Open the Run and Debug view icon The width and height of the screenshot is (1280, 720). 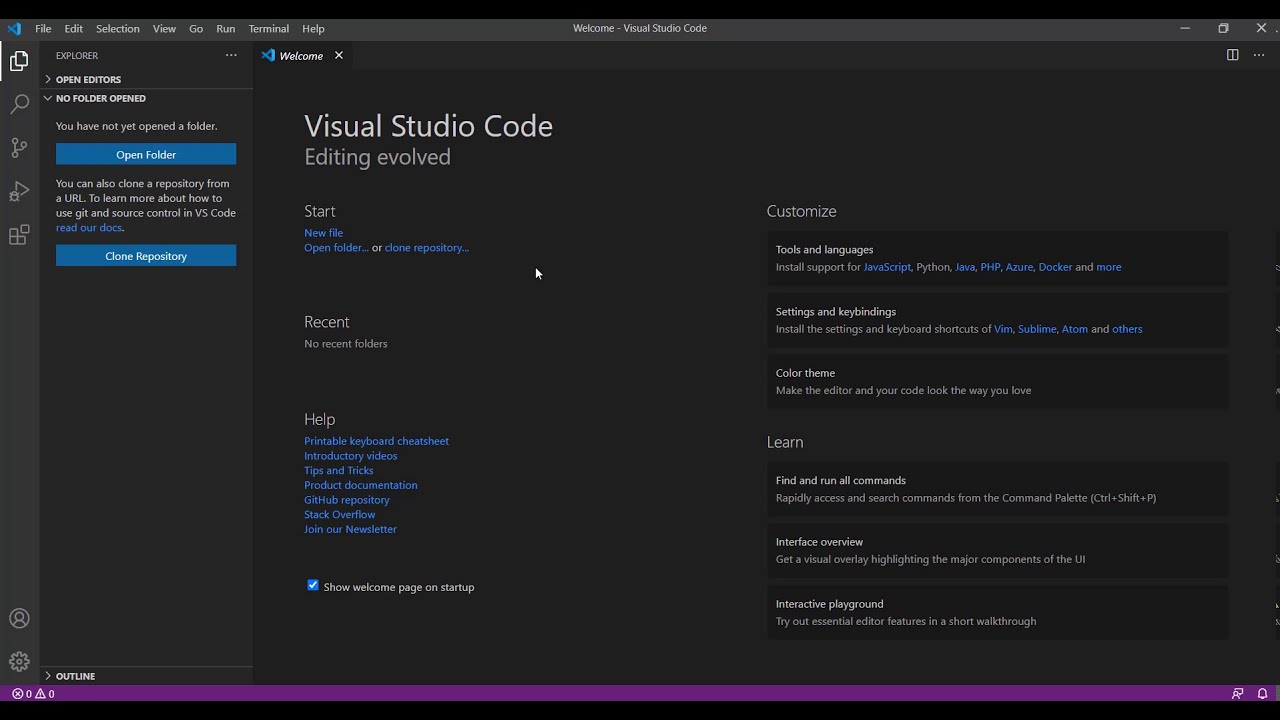[x=19, y=192]
